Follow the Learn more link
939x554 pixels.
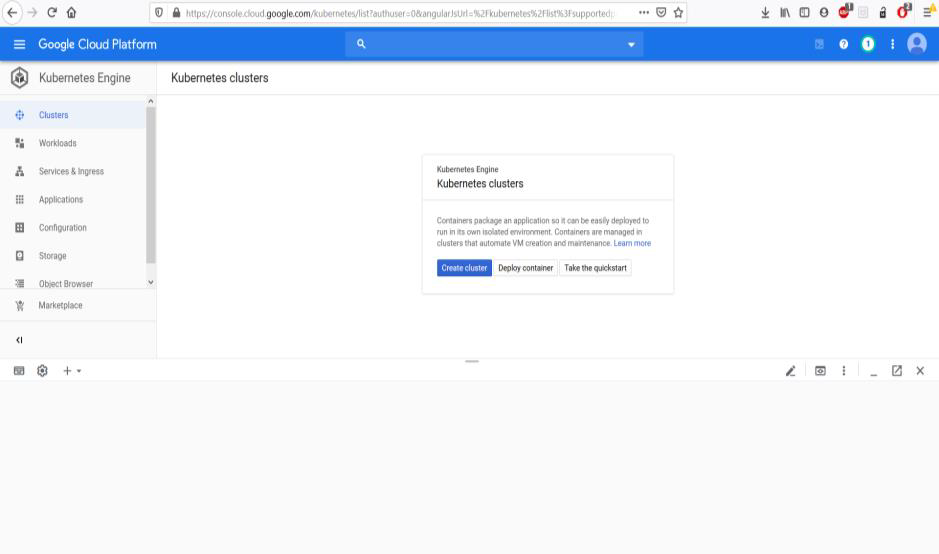point(632,243)
